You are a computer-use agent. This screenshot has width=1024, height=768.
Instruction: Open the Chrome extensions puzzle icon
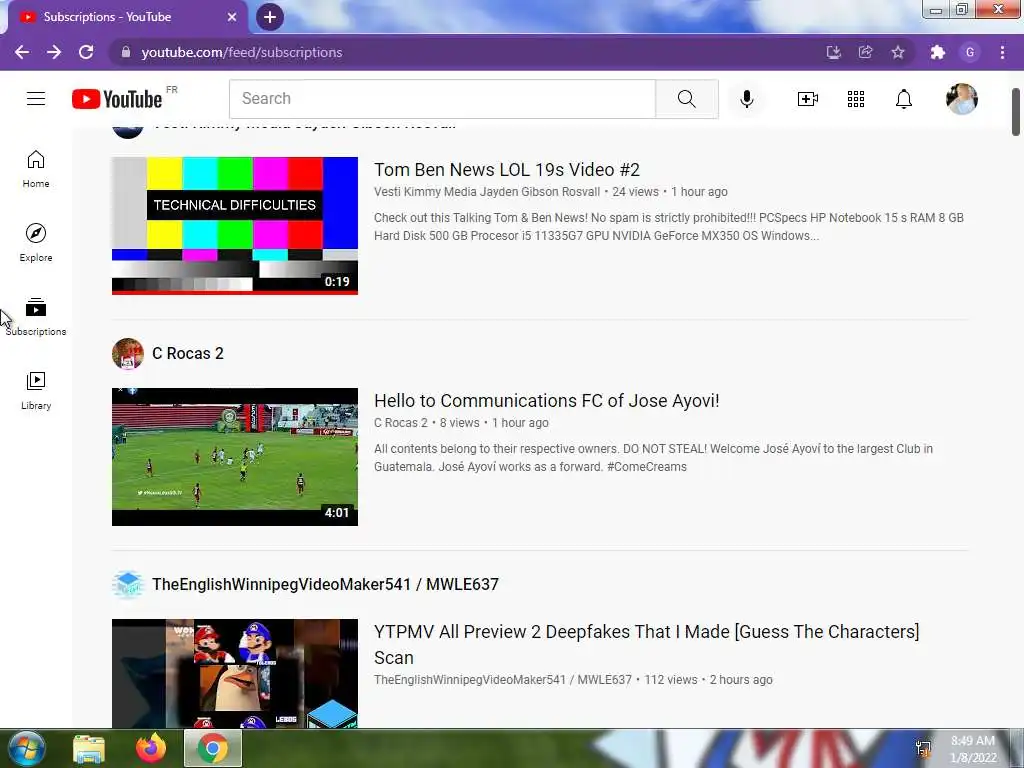click(938, 52)
